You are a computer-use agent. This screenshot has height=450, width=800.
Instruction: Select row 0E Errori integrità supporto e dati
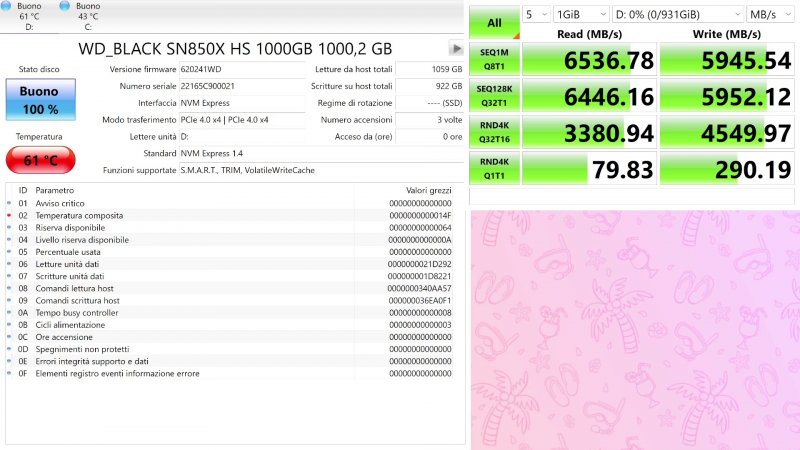(x=230, y=361)
